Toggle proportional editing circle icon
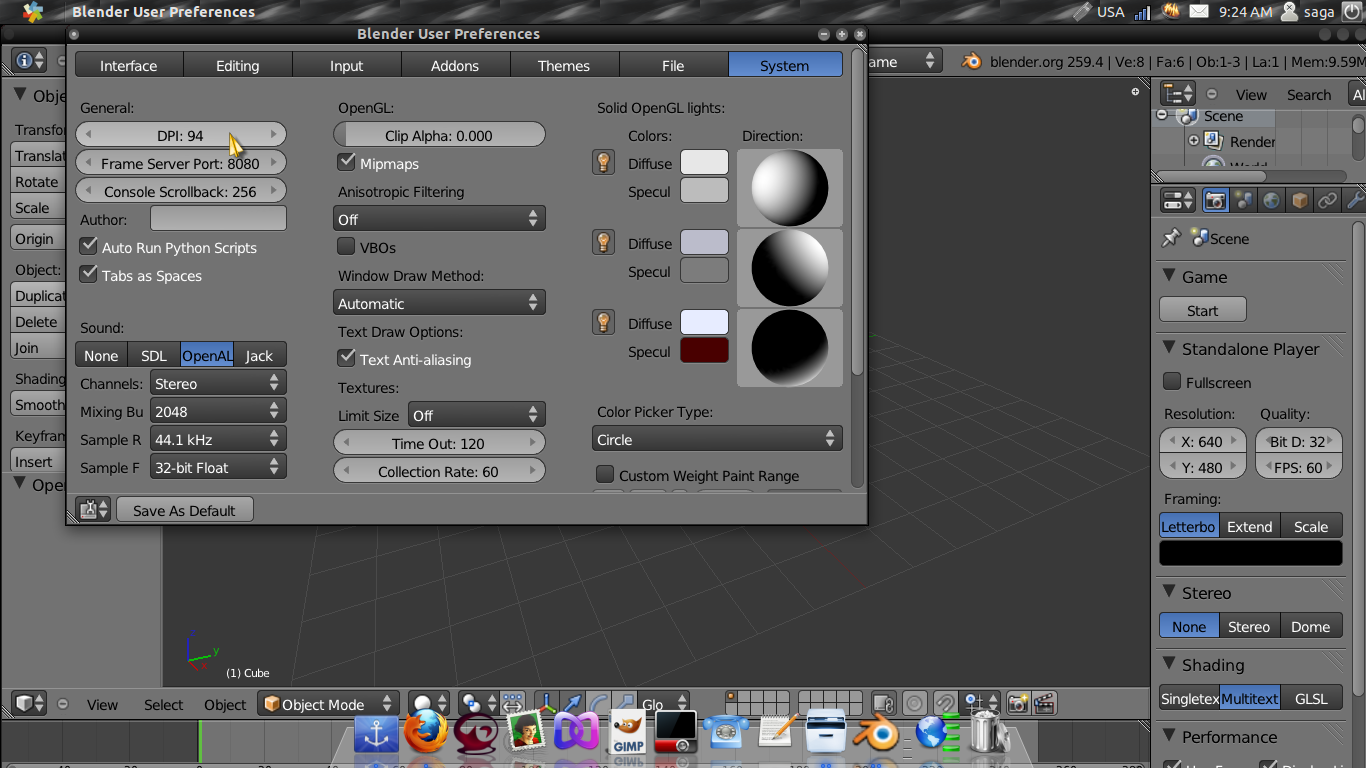This screenshot has height=768, width=1366. tap(915, 703)
